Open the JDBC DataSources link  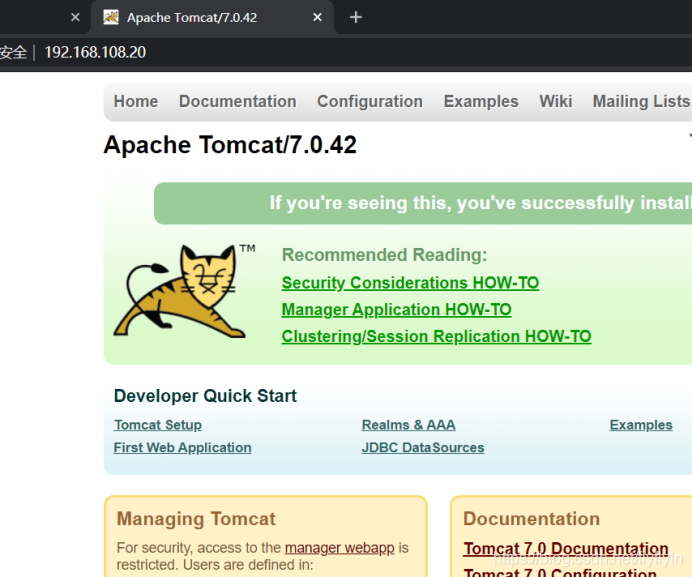(x=423, y=448)
